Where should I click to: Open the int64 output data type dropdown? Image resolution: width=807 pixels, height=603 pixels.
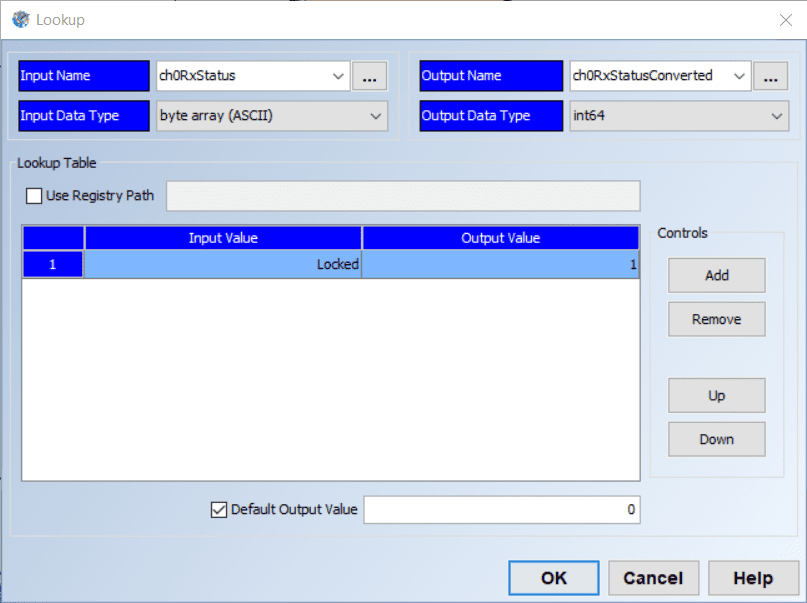679,116
